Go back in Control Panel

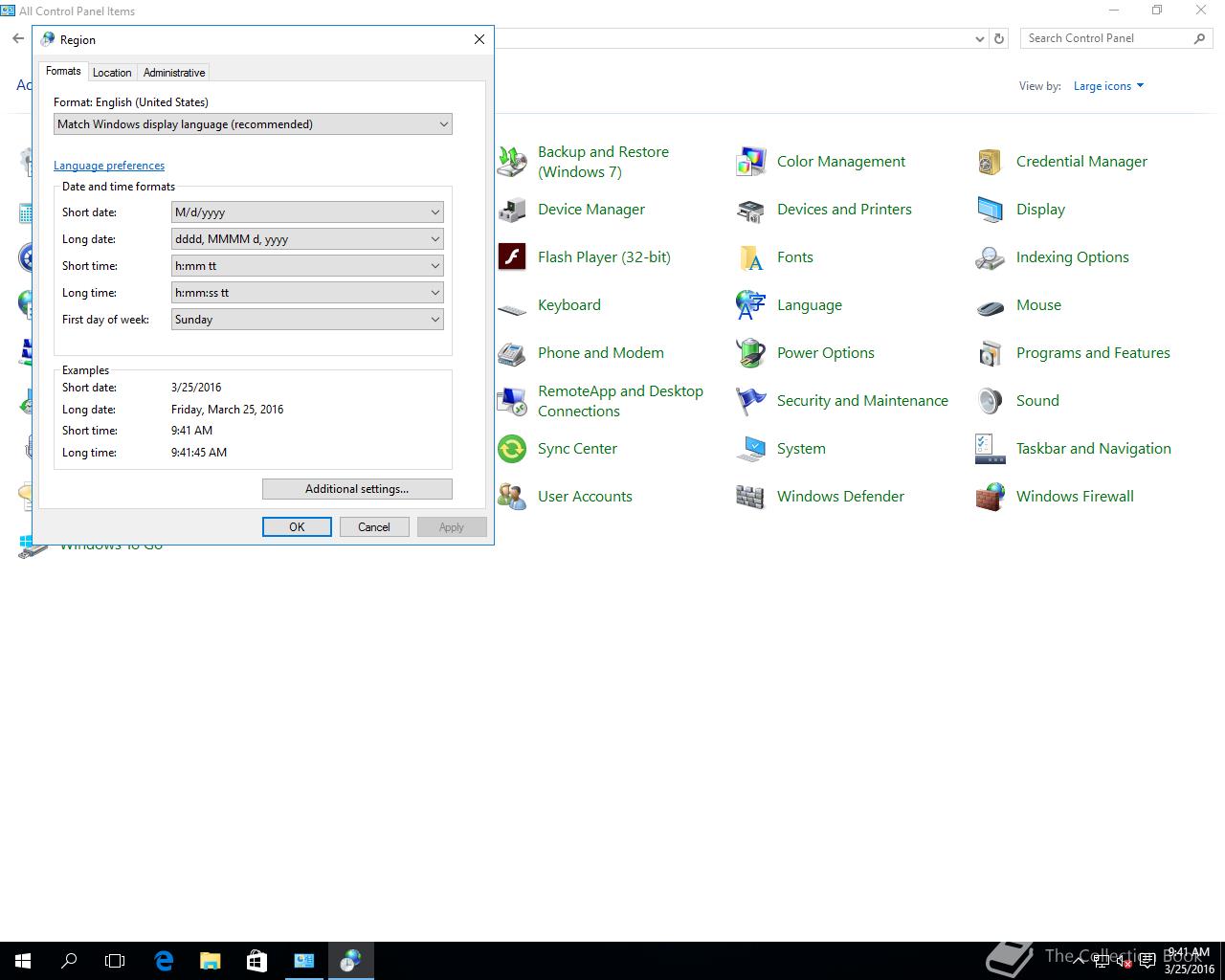(x=18, y=38)
